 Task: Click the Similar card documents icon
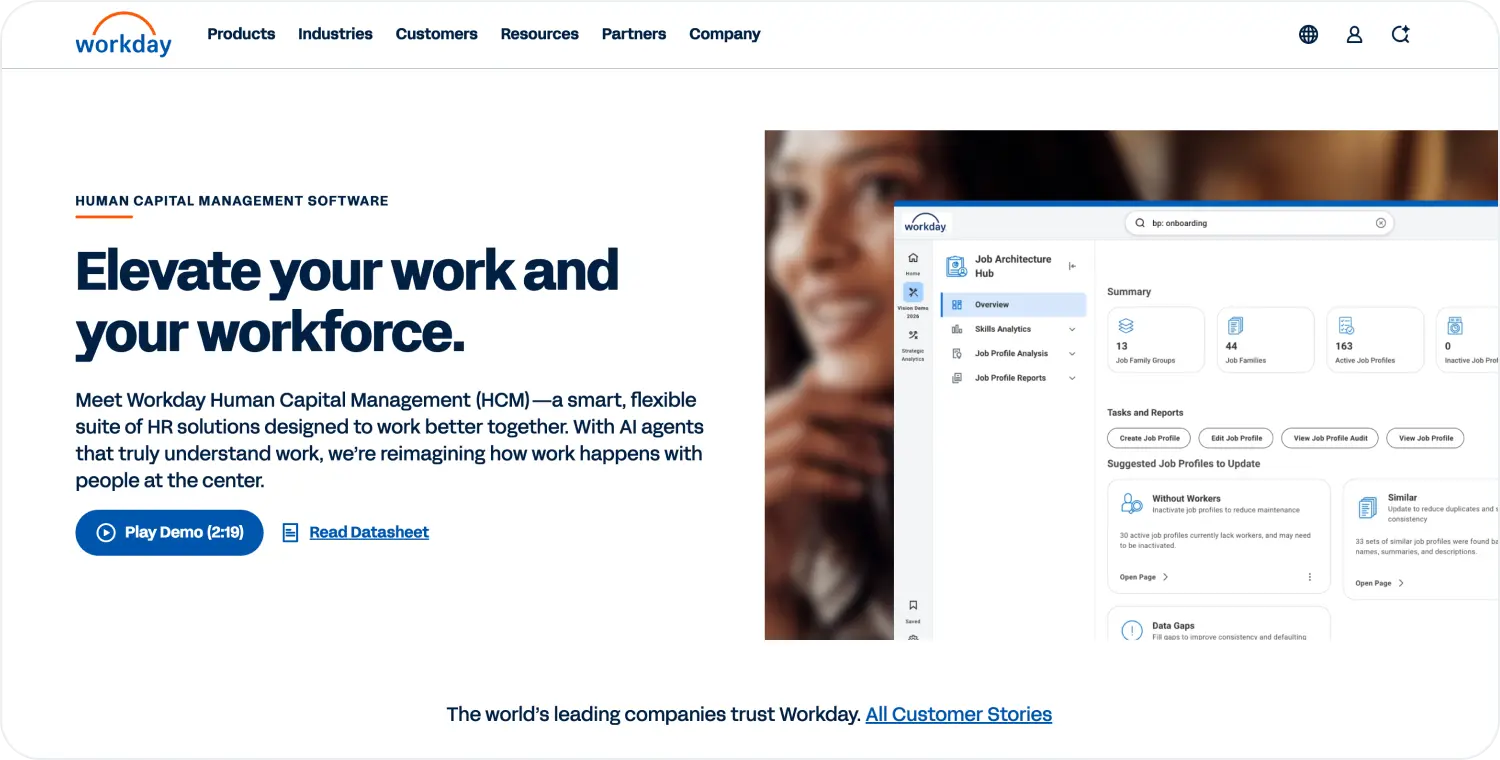pyautogui.click(x=1367, y=508)
